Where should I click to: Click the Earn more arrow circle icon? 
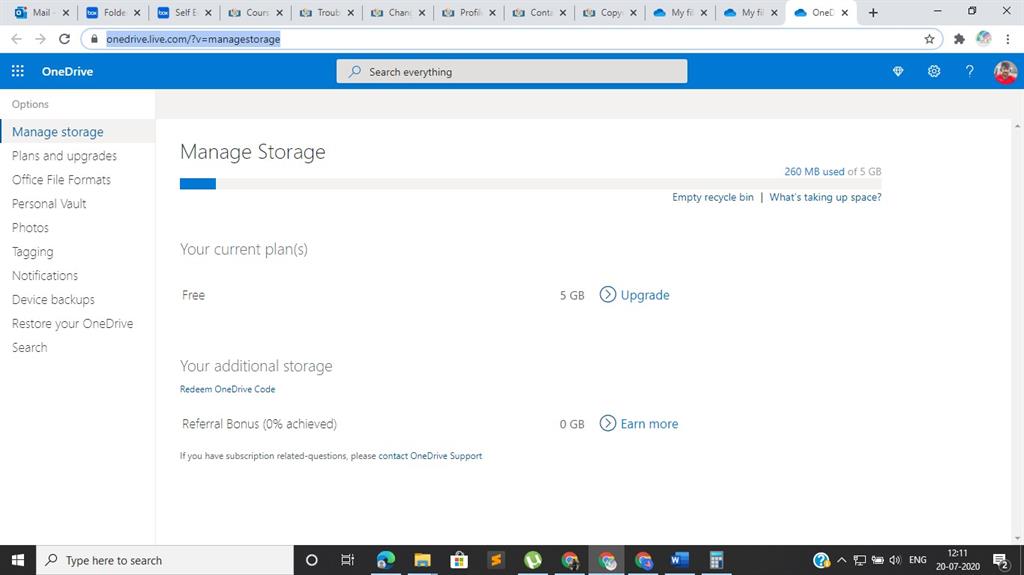[607, 423]
